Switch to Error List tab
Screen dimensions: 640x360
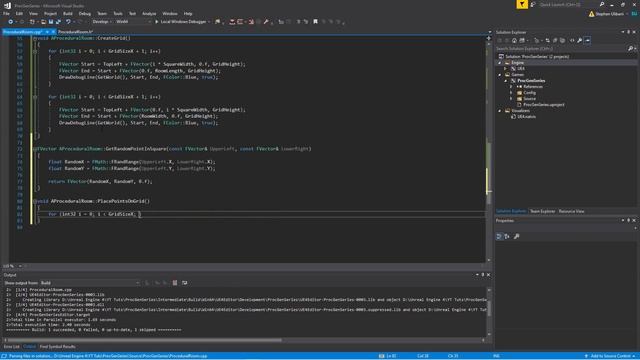point(11,347)
